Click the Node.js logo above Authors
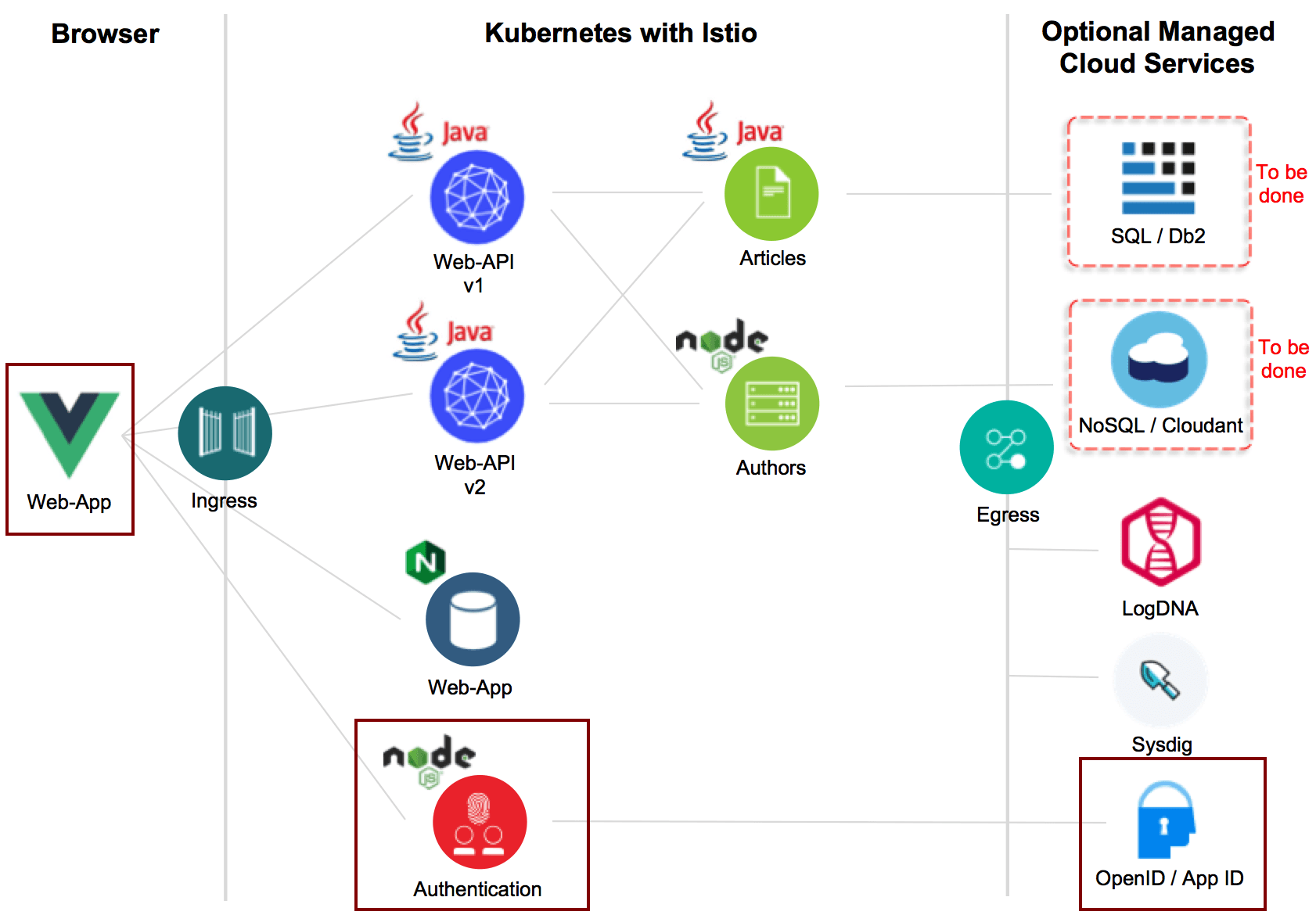 pos(721,344)
